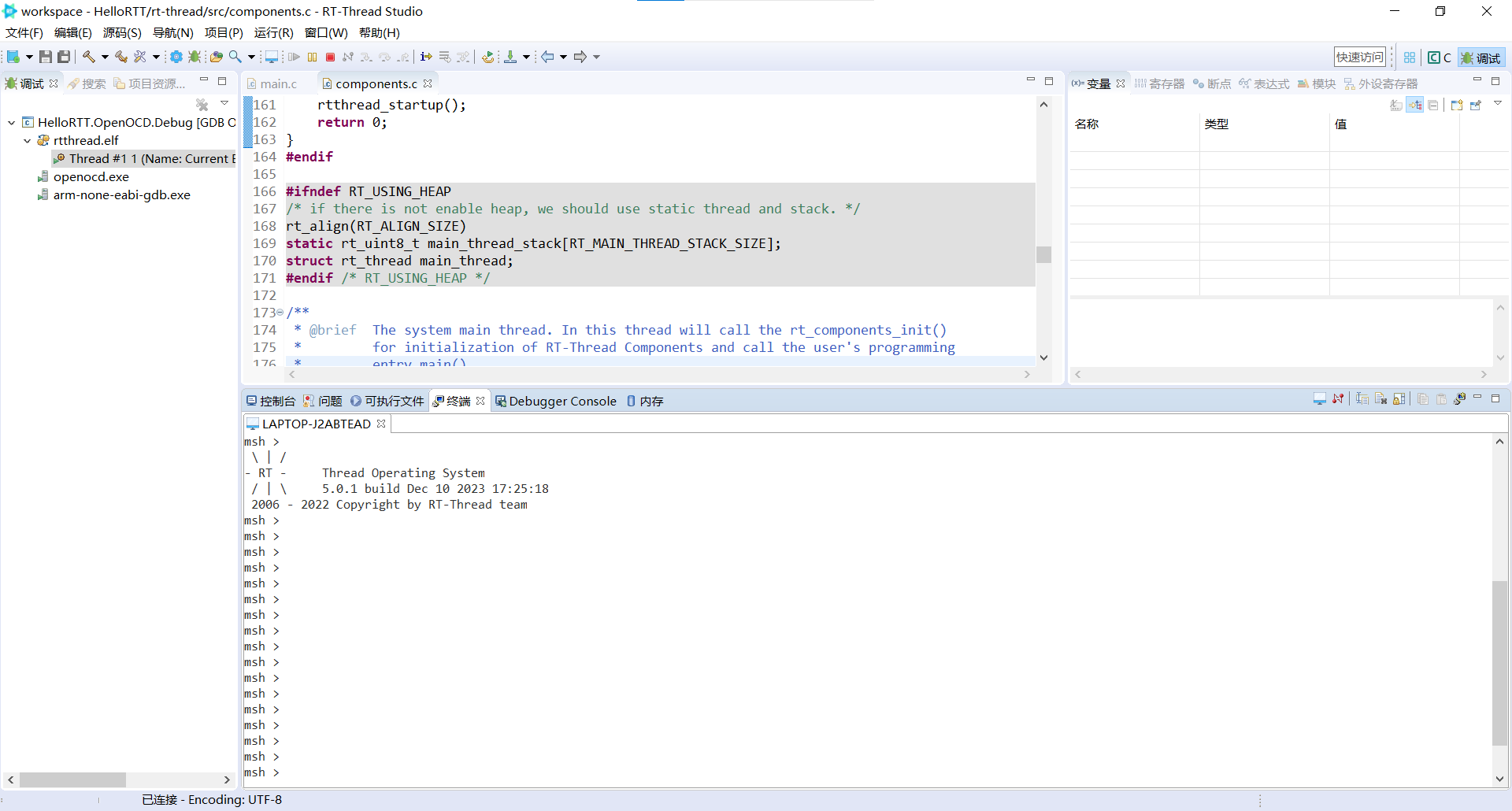Select openocd.exe in the debug tree
The height and width of the screenshot is (811, 1512).
[x=83, y=177]
